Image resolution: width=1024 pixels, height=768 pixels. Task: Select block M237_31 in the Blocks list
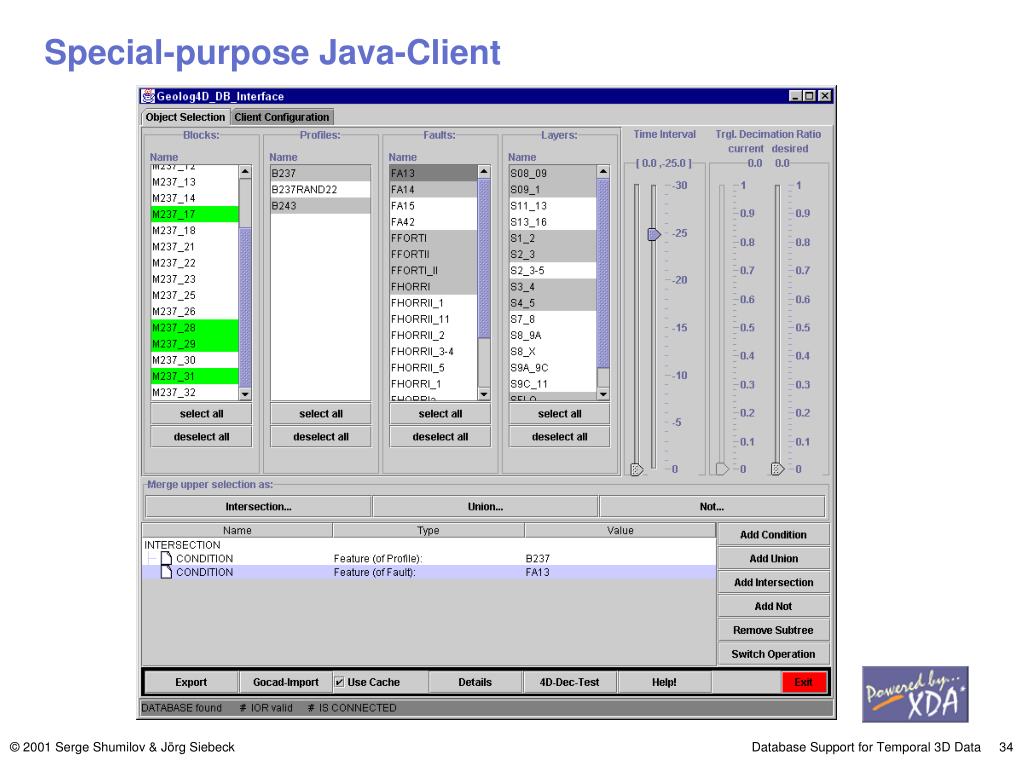(195, 376)
